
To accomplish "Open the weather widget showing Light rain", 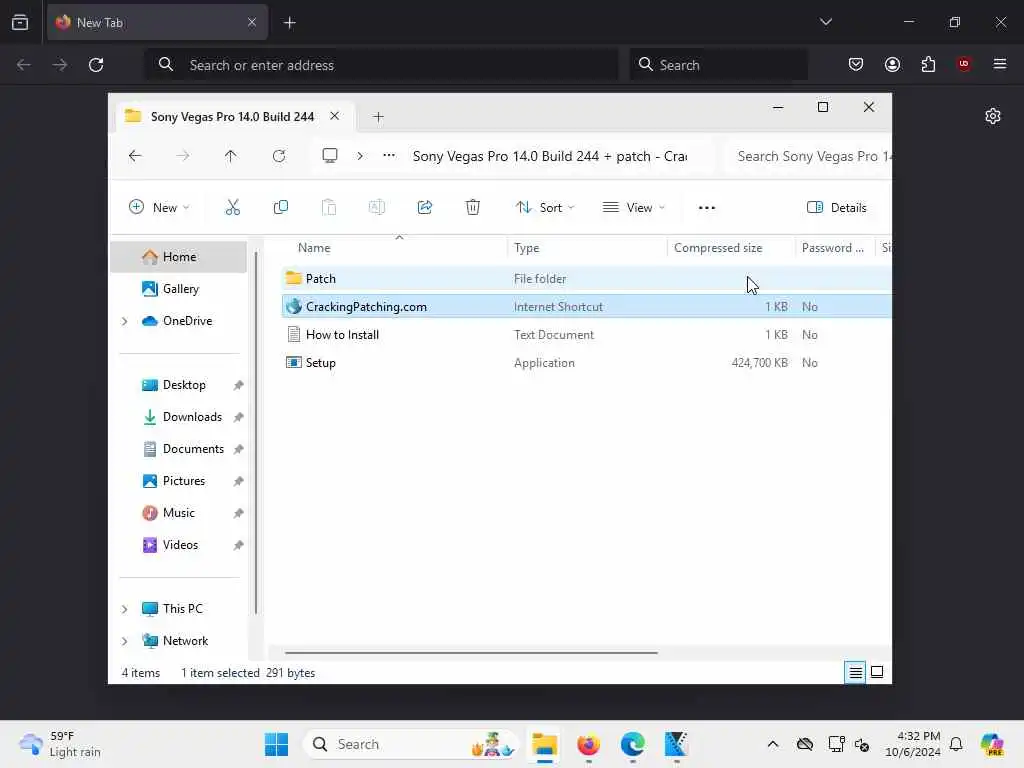I will (x=60, y=744).
